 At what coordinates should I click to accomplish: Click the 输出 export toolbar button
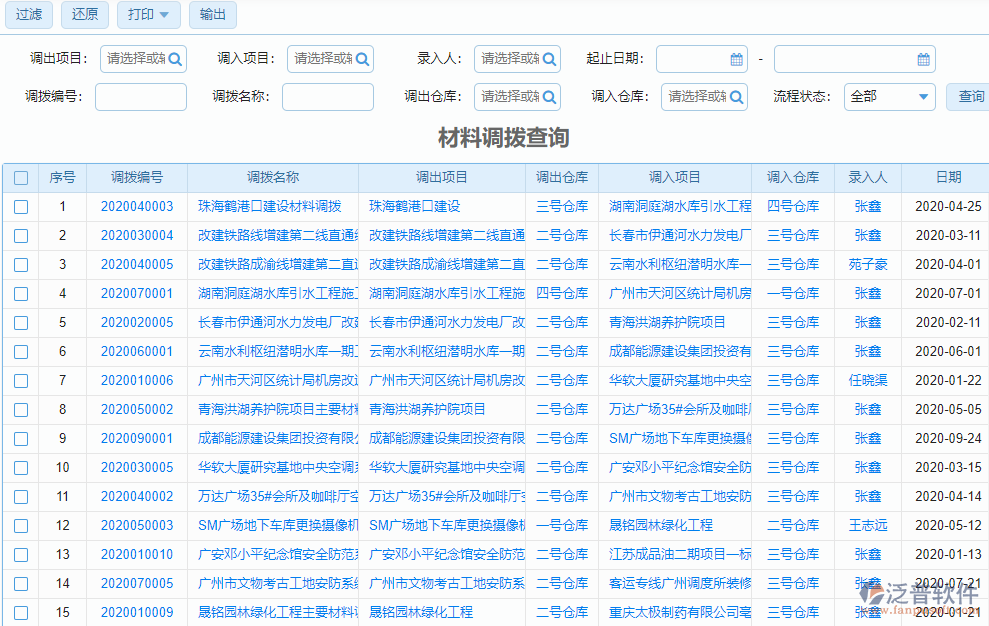click(x=212, y=15)
